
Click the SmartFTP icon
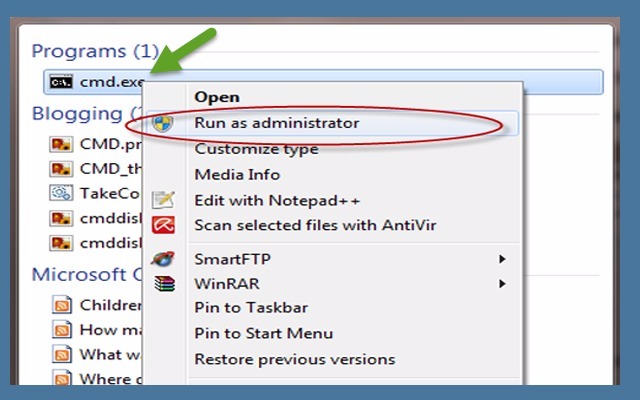pos(163,259)
